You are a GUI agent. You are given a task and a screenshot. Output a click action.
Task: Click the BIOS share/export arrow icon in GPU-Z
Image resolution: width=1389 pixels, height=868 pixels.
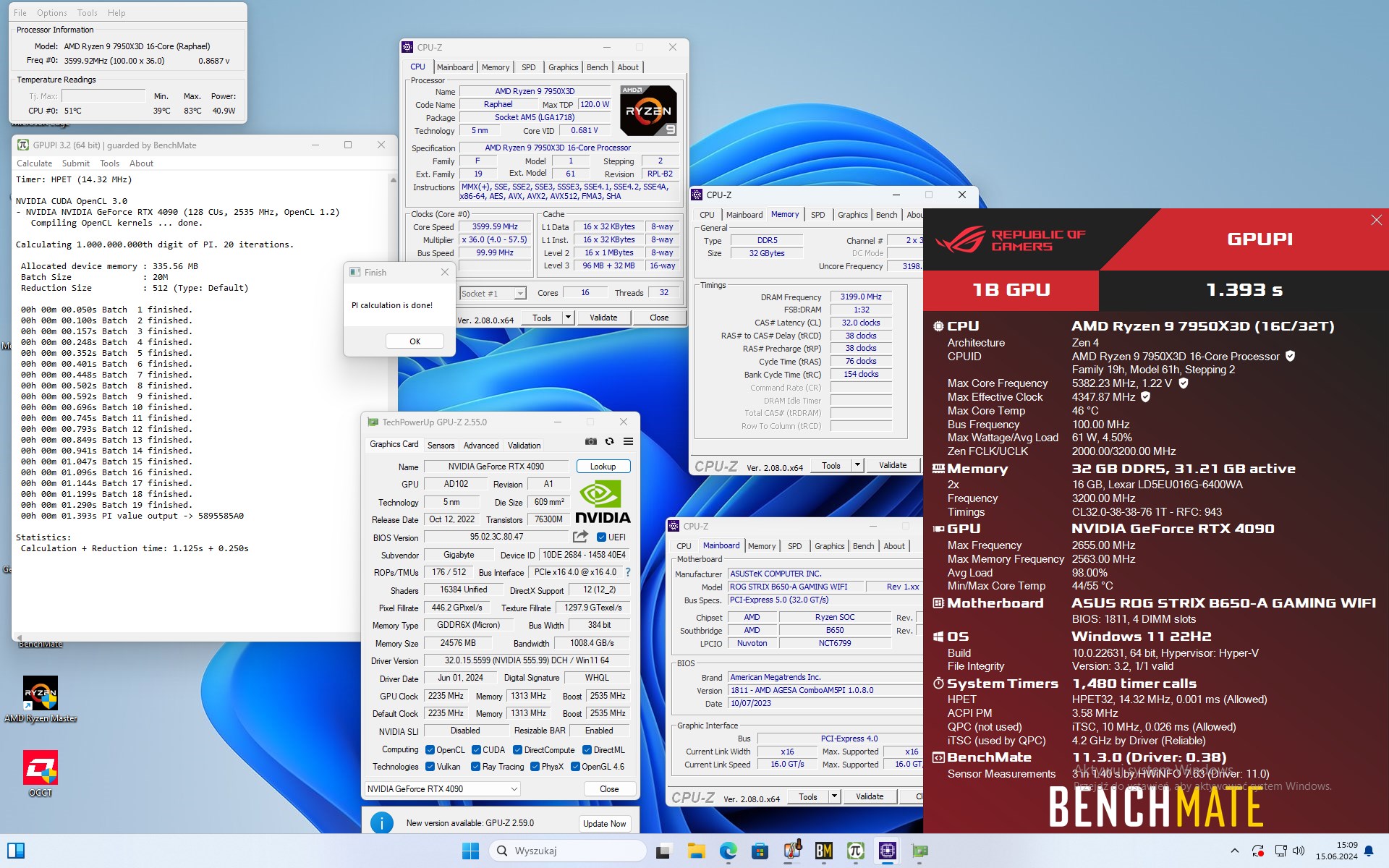click(580, 537)
